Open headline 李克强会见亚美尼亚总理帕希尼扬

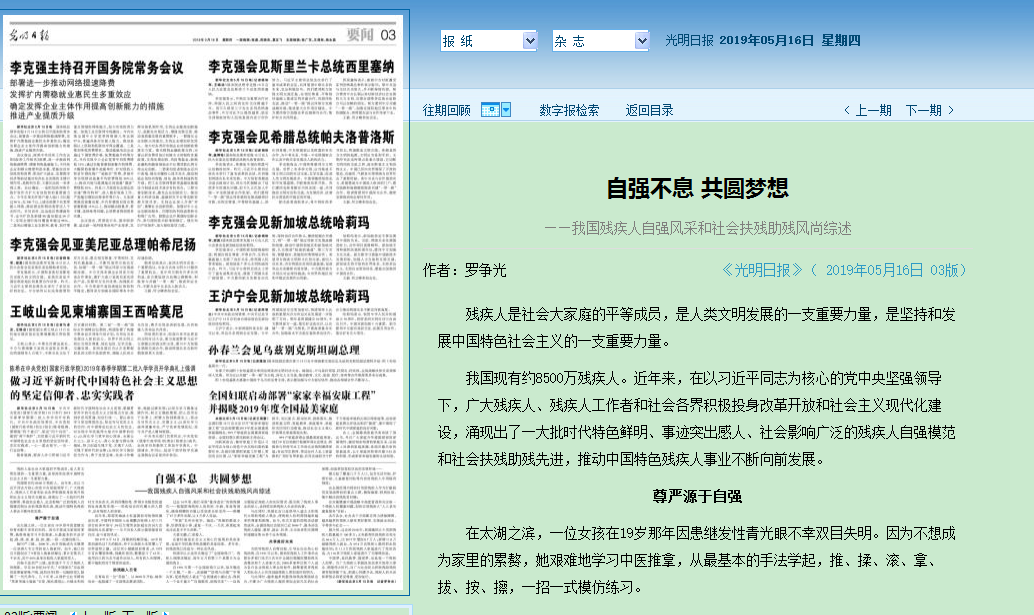pyautogui.click(x=103, y=245)
